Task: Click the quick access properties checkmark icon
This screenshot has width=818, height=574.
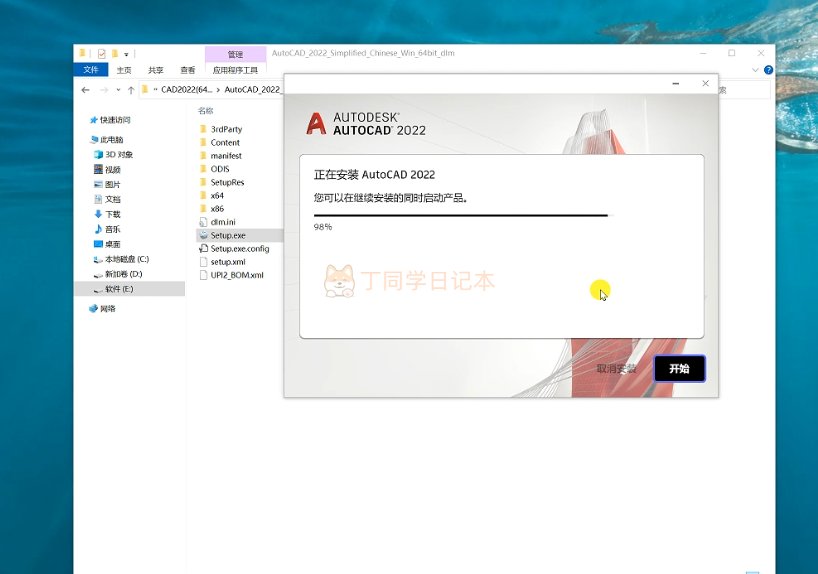Action: [x=101, y=53]
